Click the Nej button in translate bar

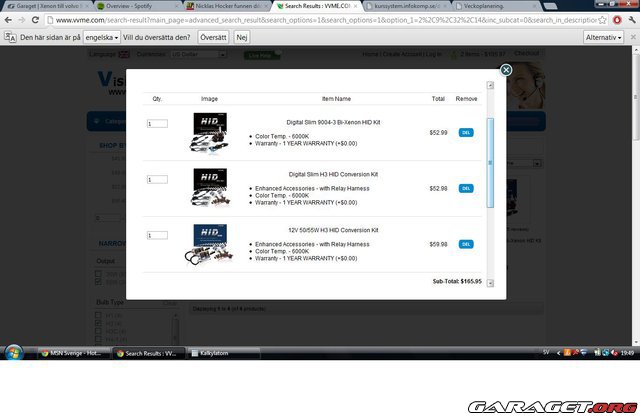pyautogui.click(x=242, y=36)
